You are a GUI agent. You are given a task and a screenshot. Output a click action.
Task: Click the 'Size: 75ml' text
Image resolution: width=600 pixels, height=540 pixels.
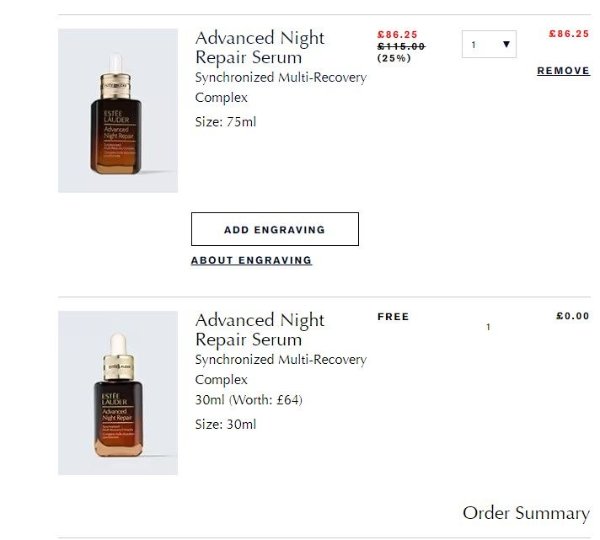(225, 121)
